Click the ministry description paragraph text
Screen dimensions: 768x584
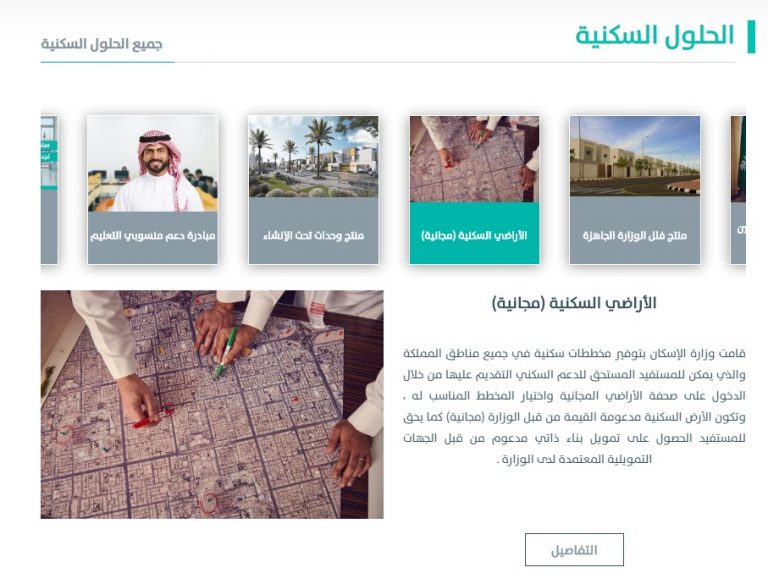coord(574,406)
